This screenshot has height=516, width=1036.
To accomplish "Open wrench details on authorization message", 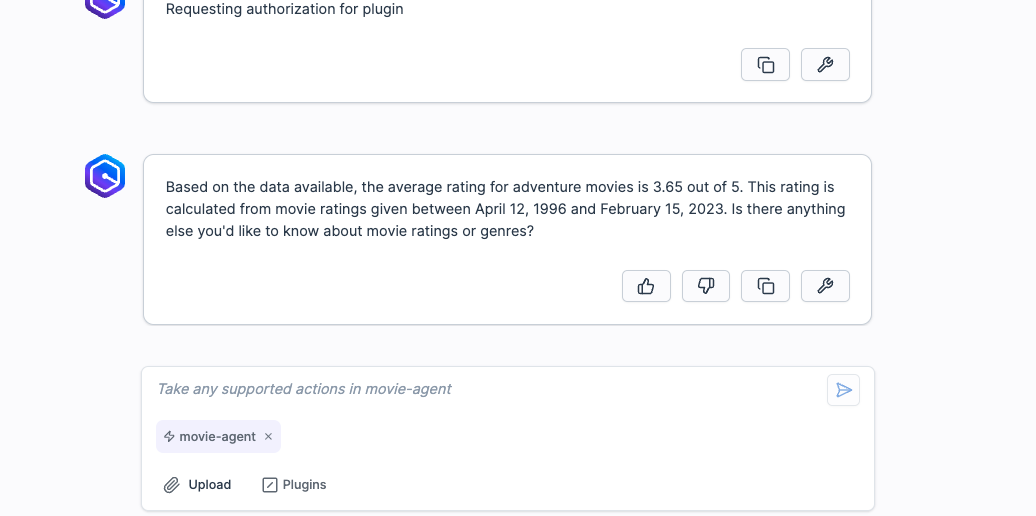I will 825,65.
